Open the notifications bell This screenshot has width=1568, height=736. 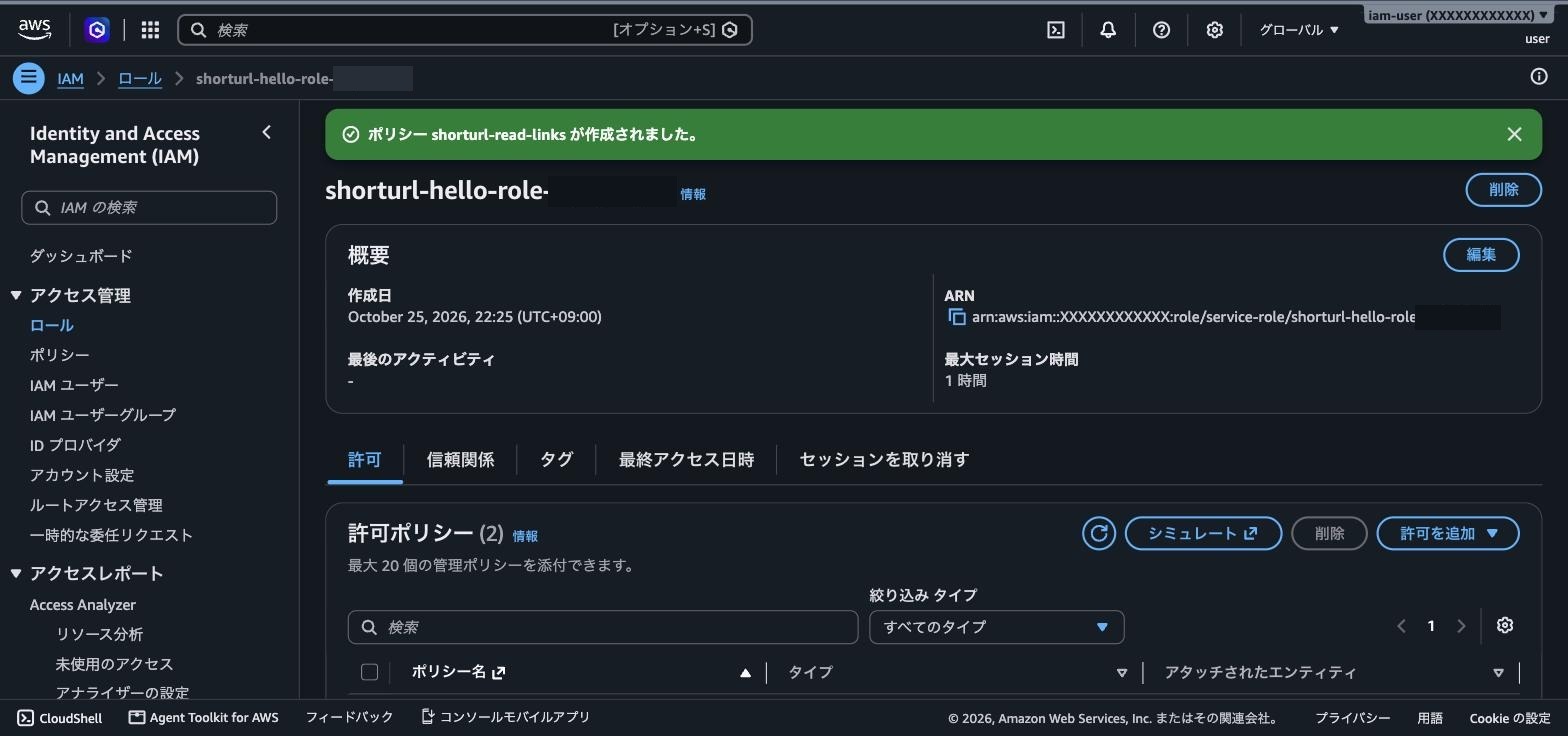pyautogui.click(x=1108, y=30)
